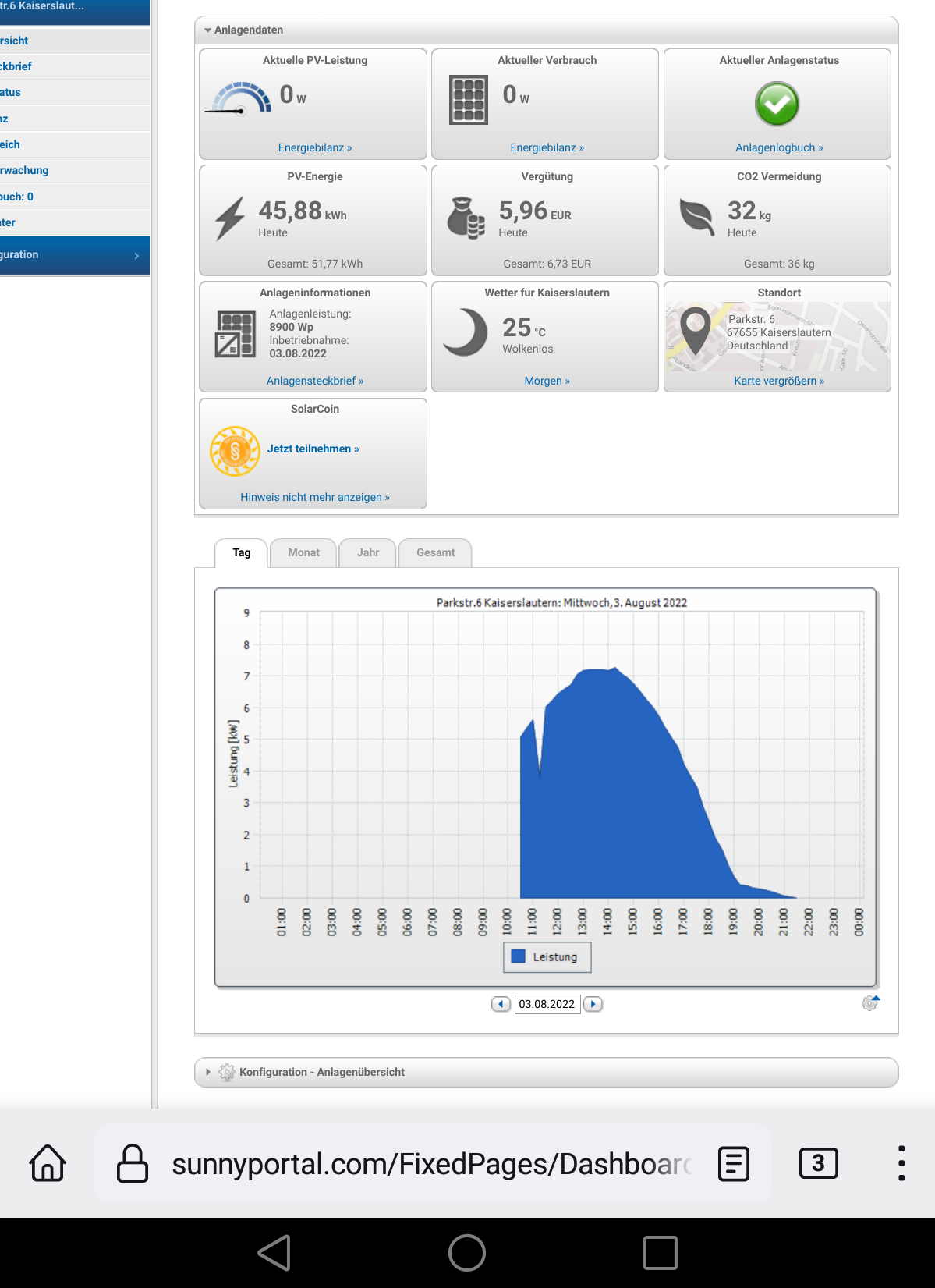This screenshot has width=935, height=1288.
Task: Select the Gesamt tab
Action: click(x=435, y=552)
